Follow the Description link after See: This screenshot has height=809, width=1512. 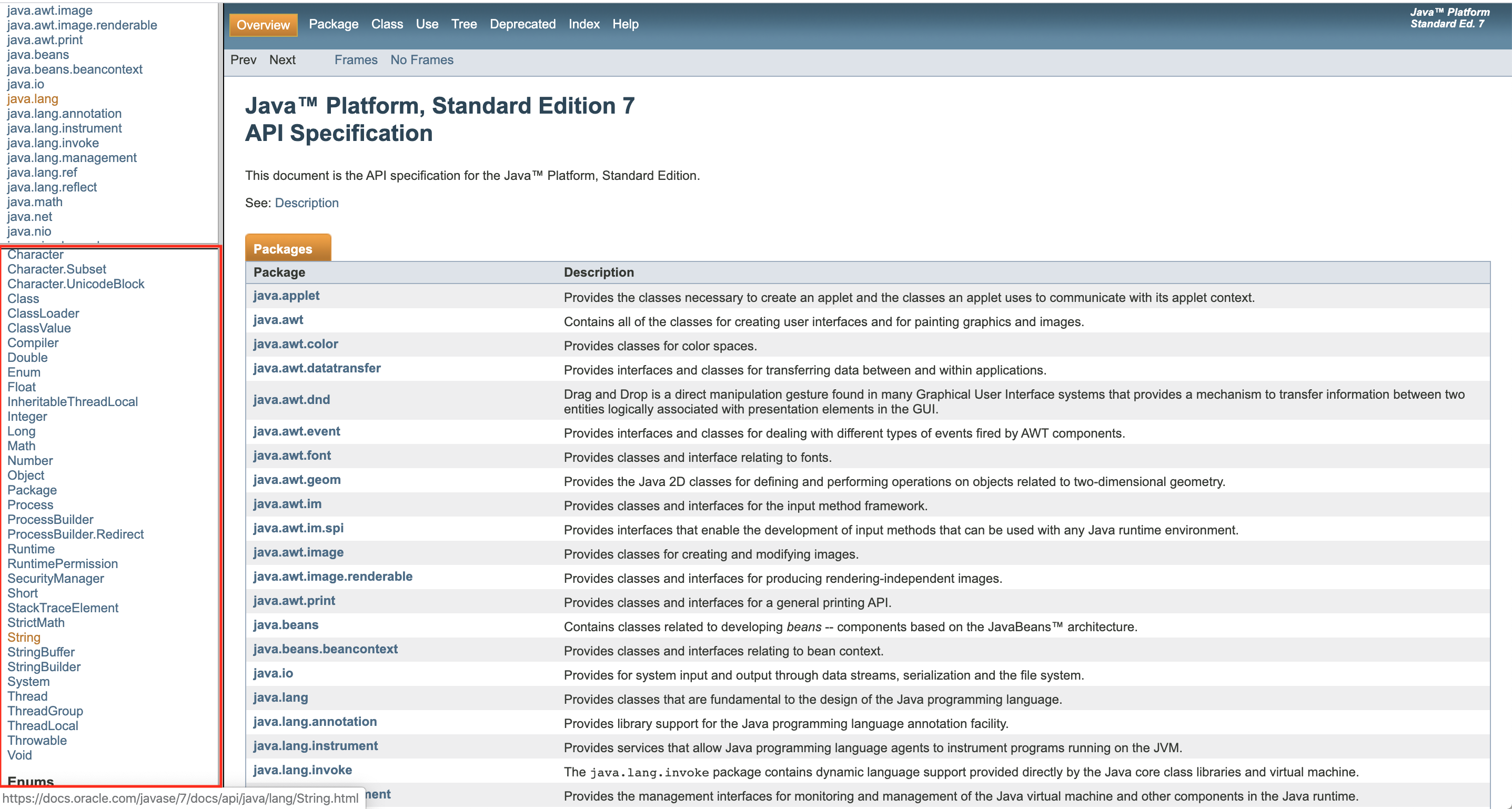pyautogui.click(x=306, y=203)
